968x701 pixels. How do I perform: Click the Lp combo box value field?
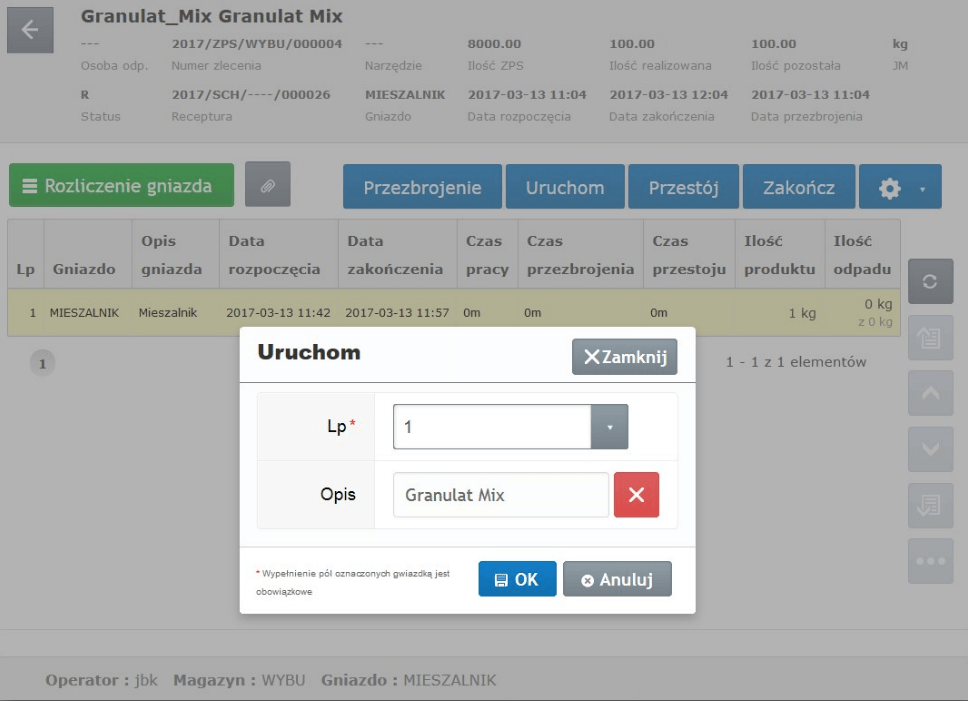point(492,426)
